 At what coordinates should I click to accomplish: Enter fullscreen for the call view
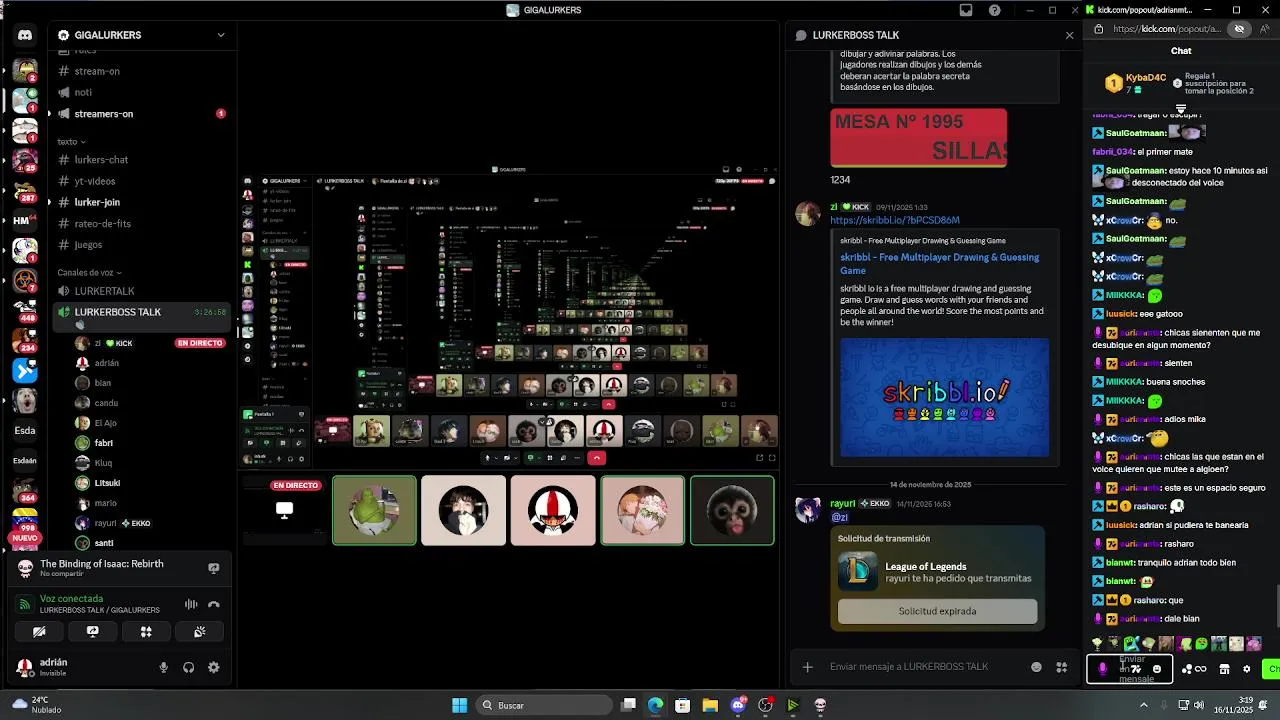[x=771, y=458]
